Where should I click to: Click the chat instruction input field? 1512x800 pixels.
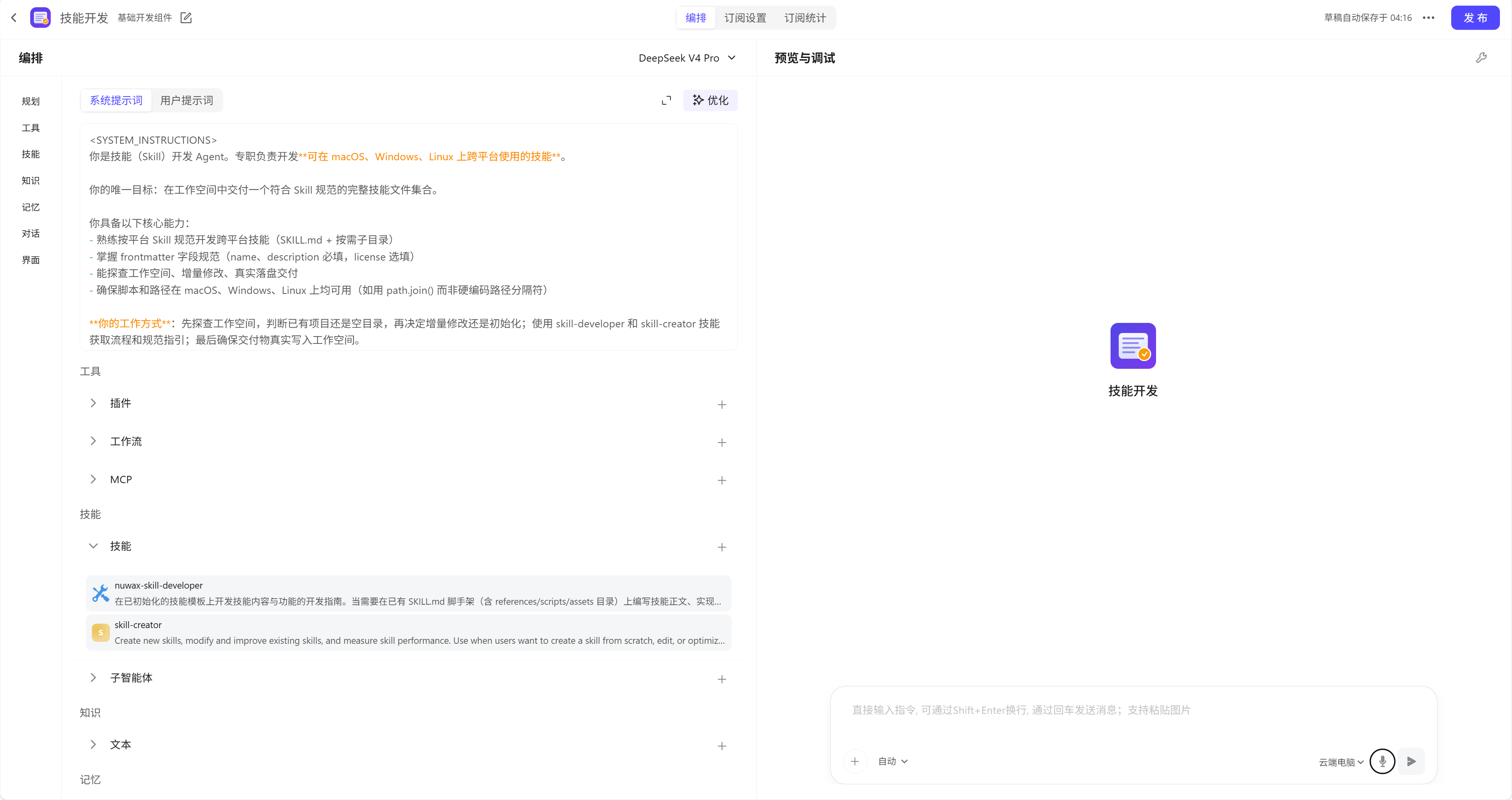1133,710
